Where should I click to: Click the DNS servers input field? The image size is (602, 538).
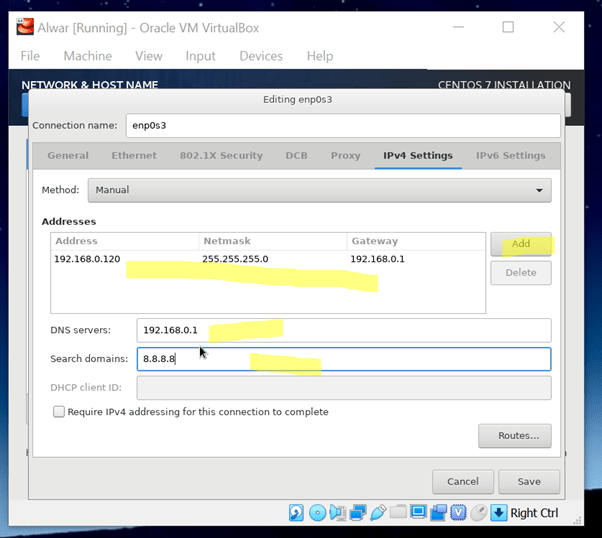point(343,330)
